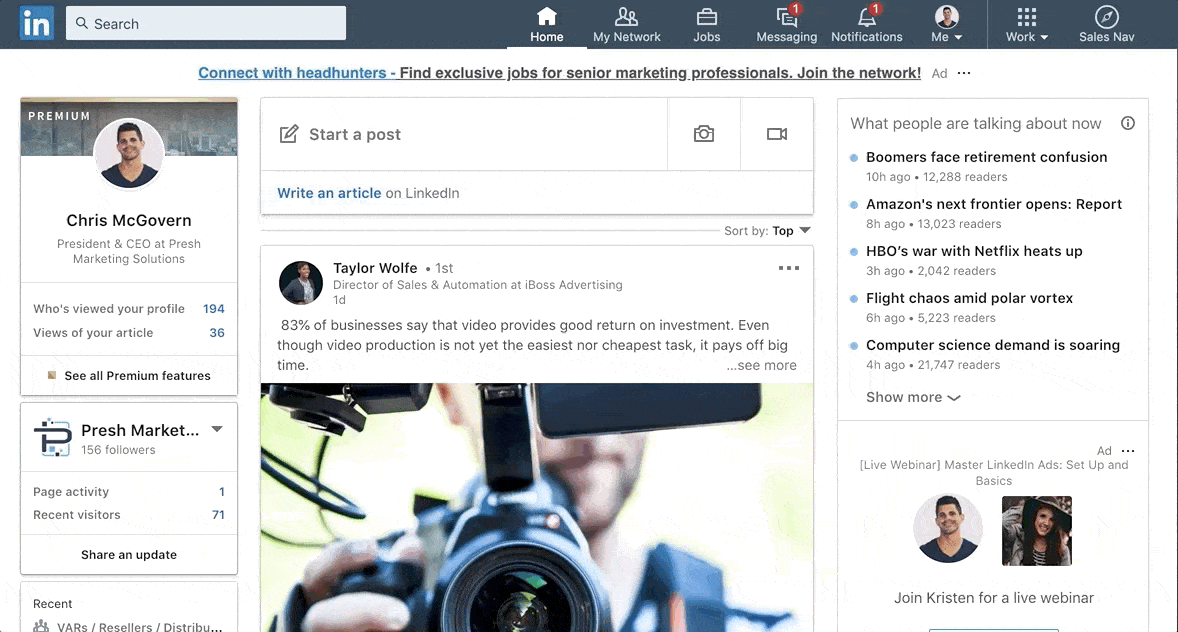
Task: Expand the Presh Market page dropdown arrow
Action: (217, 430)
